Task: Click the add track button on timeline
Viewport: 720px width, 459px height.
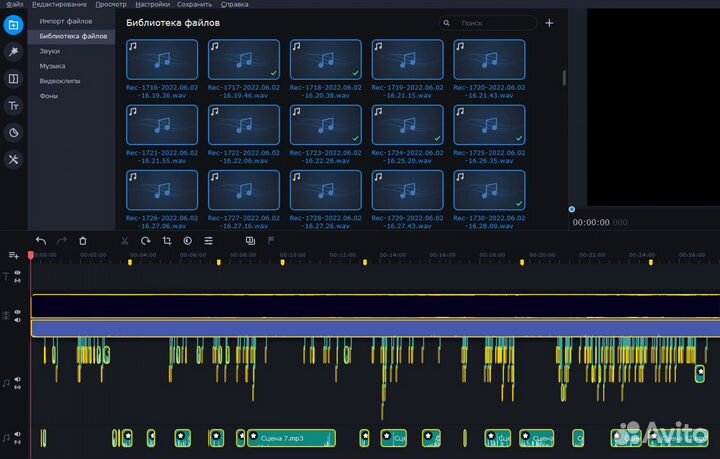Action: tap(13, 256)
